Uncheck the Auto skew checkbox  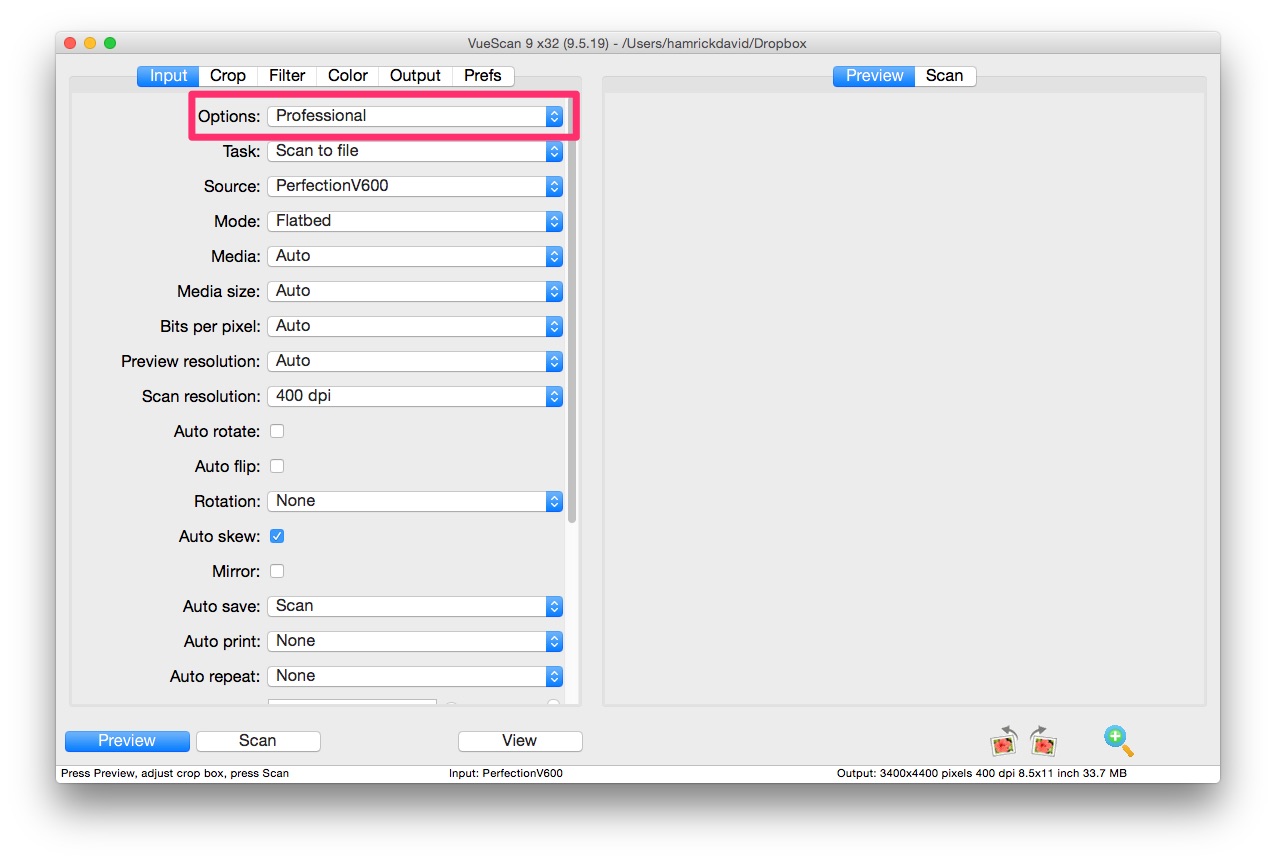click(277, 536)
